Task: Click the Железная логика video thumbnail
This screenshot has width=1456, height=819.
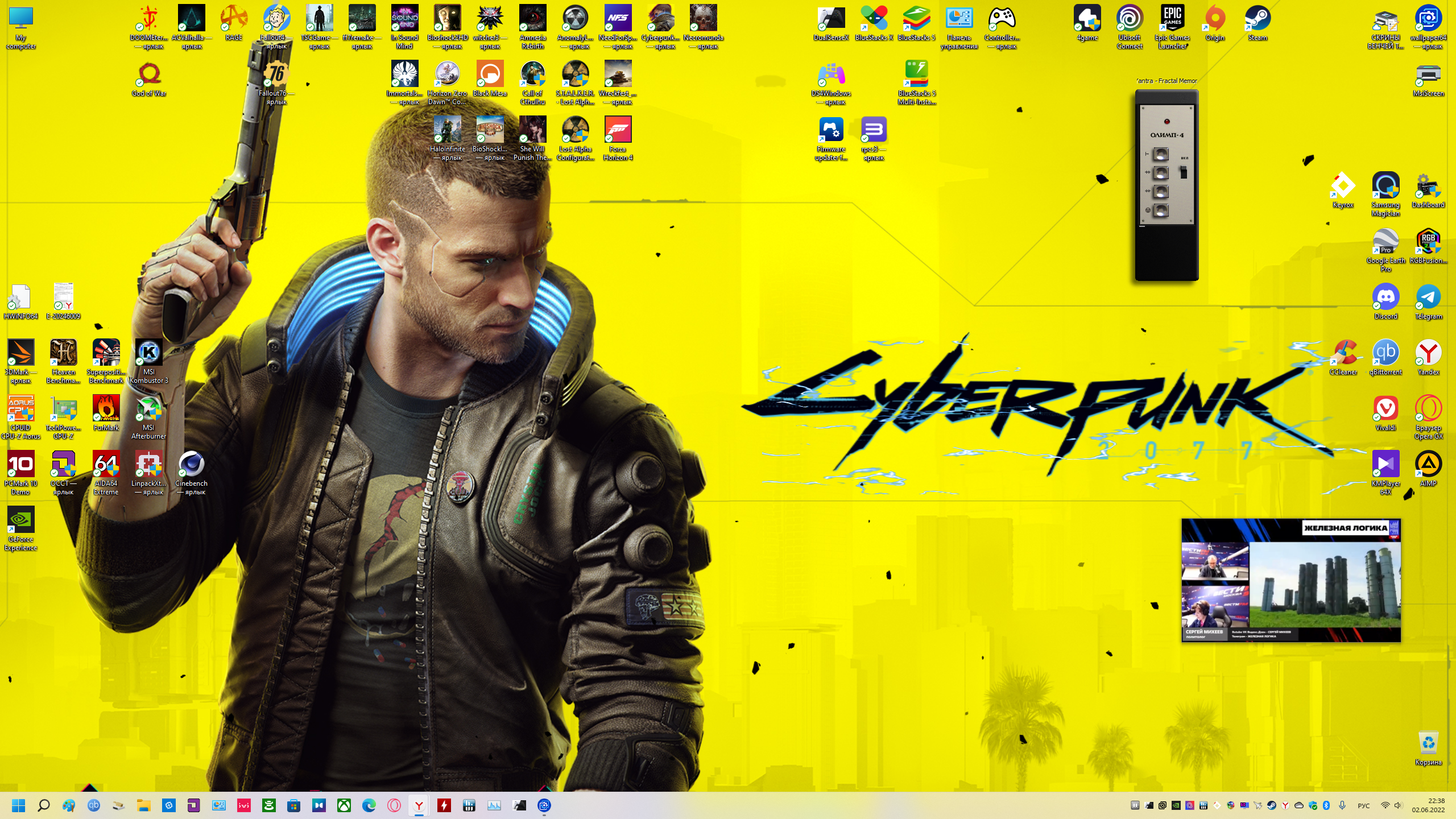Action: coord(1291,580)
